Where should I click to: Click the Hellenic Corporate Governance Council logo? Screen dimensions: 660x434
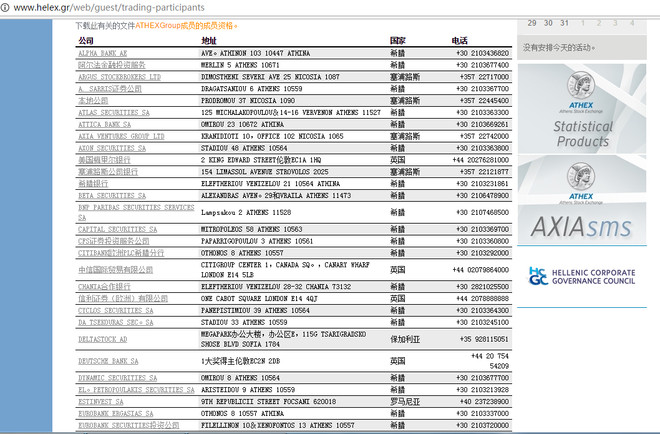pos(582,277)
